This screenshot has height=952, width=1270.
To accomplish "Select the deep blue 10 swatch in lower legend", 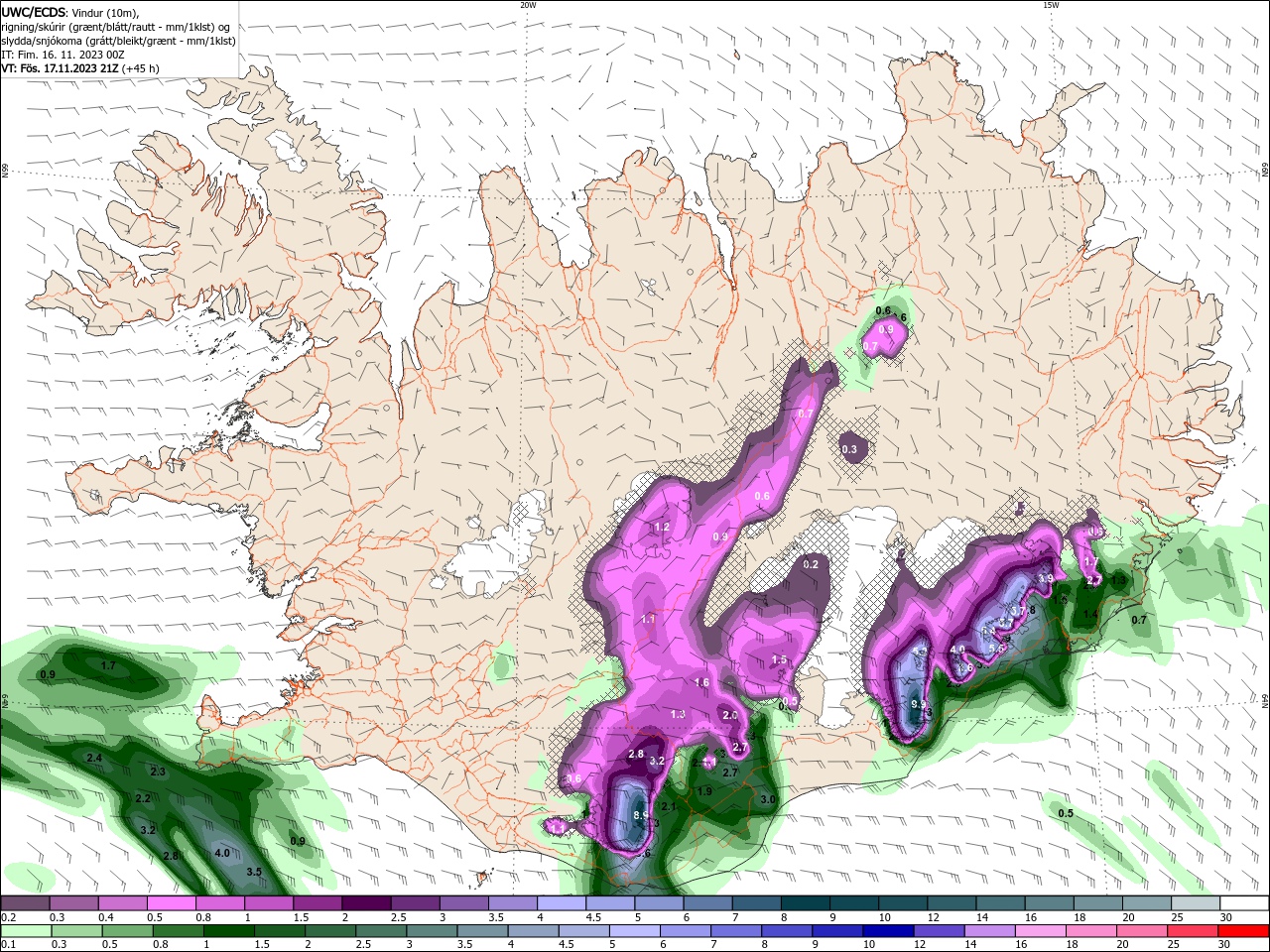I will tap(887, 931).
